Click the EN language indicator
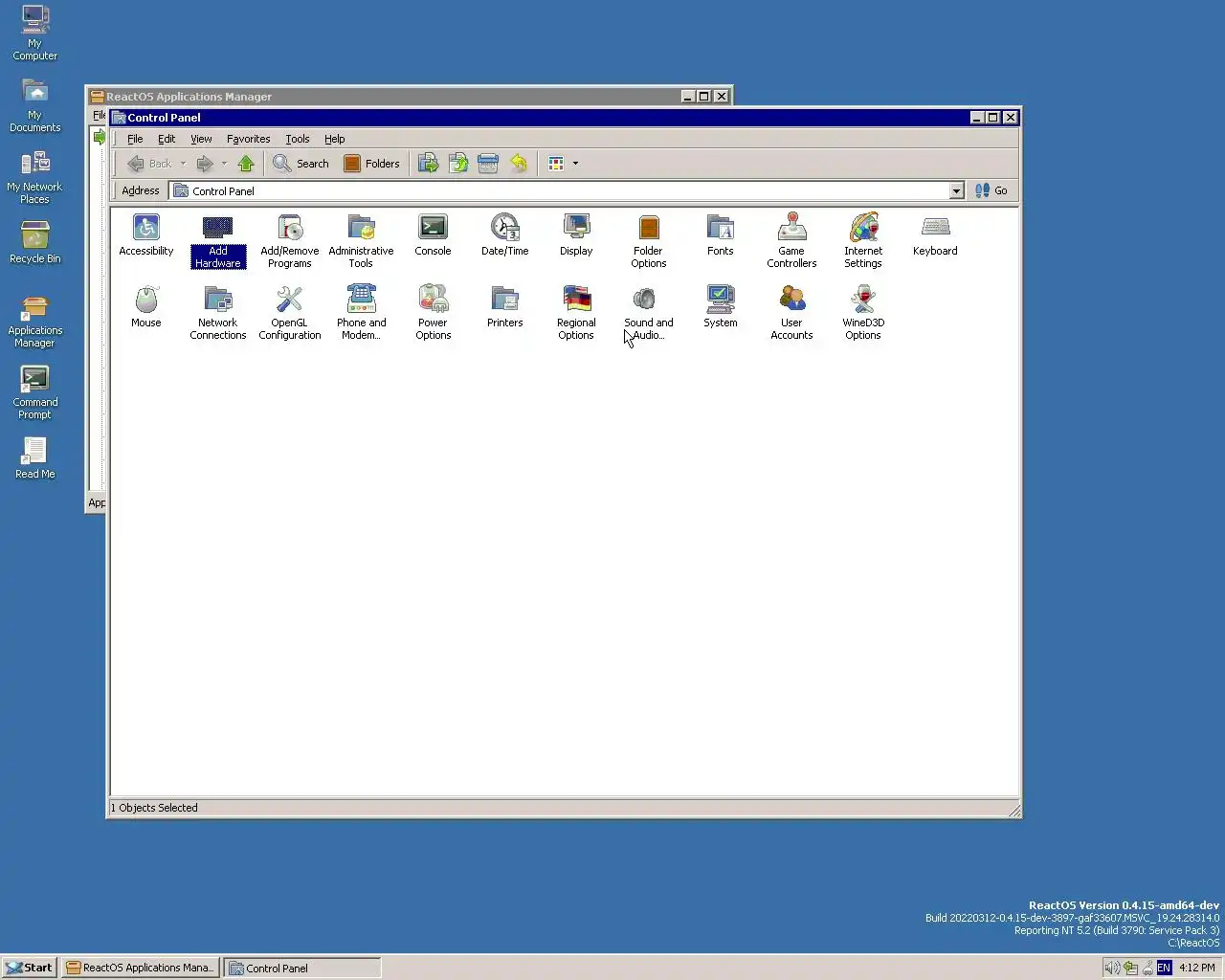The width and height of the screenshot is (1225, 980). click(x=1164, y=968)
